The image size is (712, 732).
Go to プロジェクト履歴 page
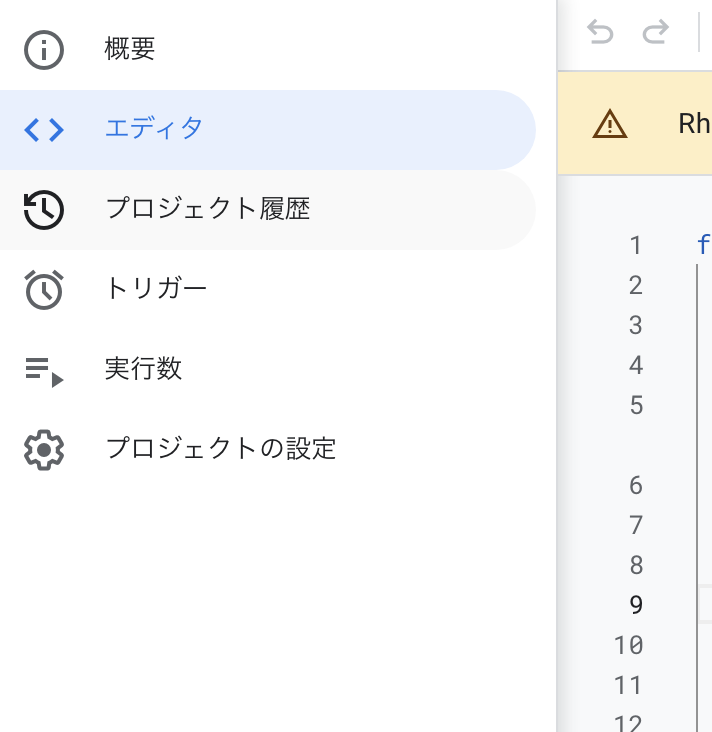coord(208,209)
